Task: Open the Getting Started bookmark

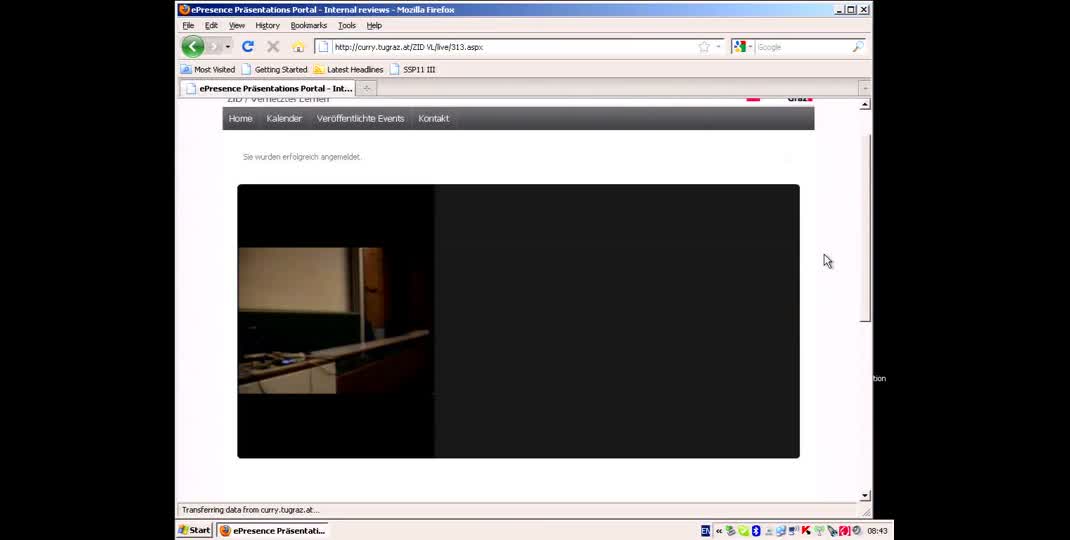Action: (x=274, y=70)
